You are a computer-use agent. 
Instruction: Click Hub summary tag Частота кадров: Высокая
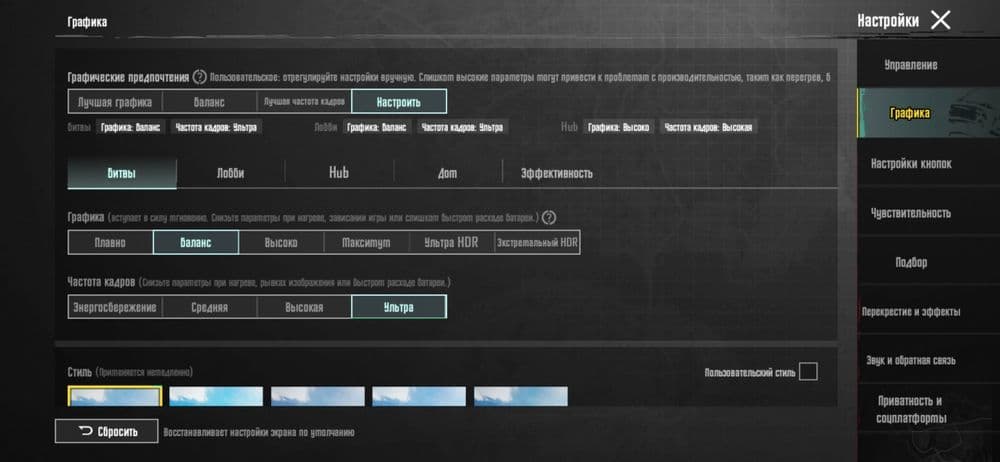click(x=708, y=128)
